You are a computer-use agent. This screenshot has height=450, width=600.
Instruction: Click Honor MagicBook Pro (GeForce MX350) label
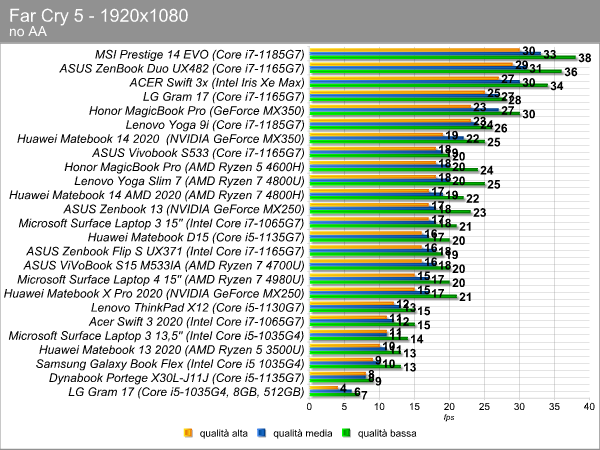click(197, 111)
